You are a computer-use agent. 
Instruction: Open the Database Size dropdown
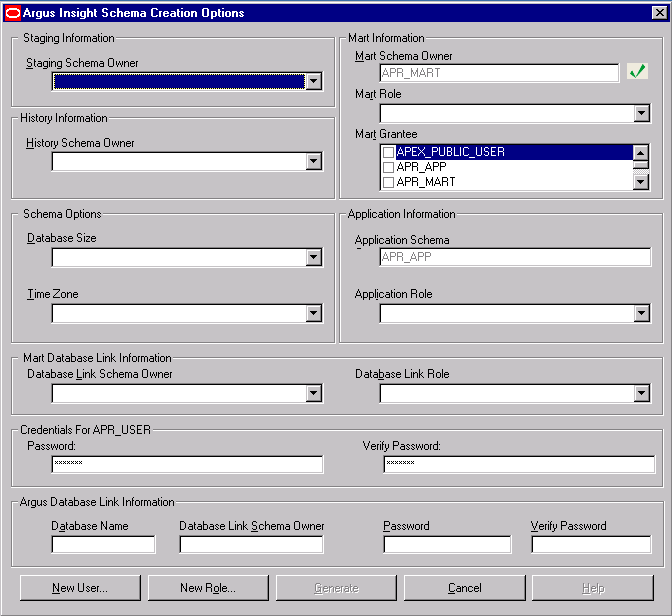314,257
